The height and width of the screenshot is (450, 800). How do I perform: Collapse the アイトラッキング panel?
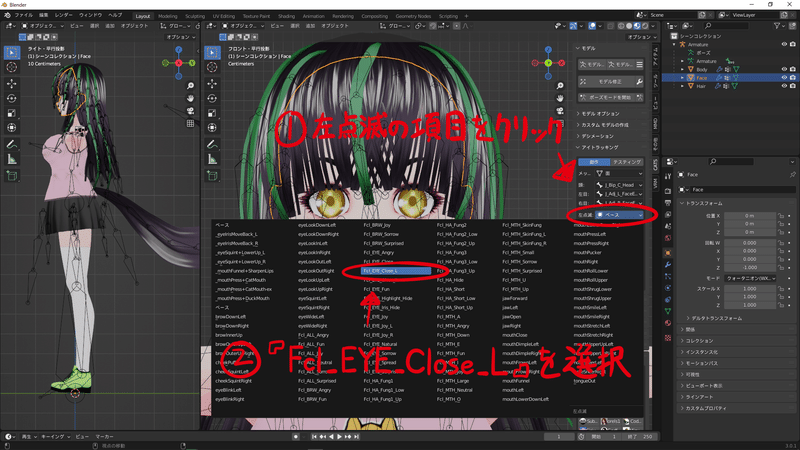click(599, 147)
